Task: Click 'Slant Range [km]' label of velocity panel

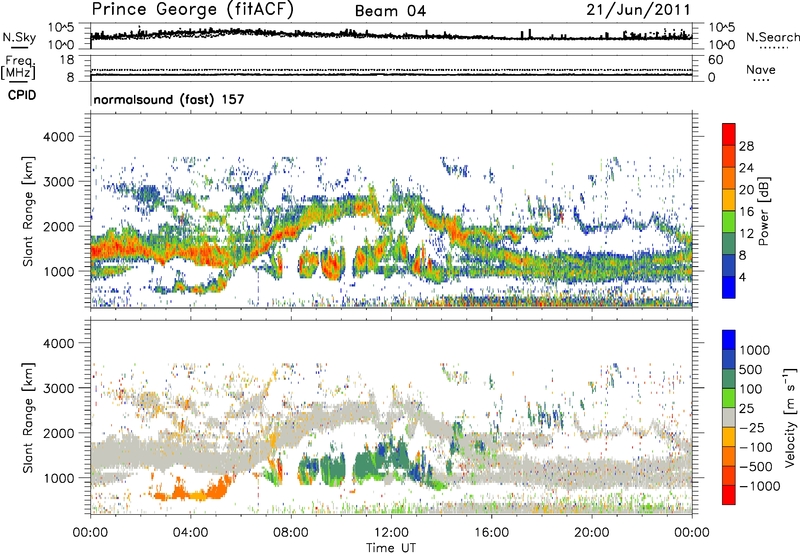Action: pos(28,418)
